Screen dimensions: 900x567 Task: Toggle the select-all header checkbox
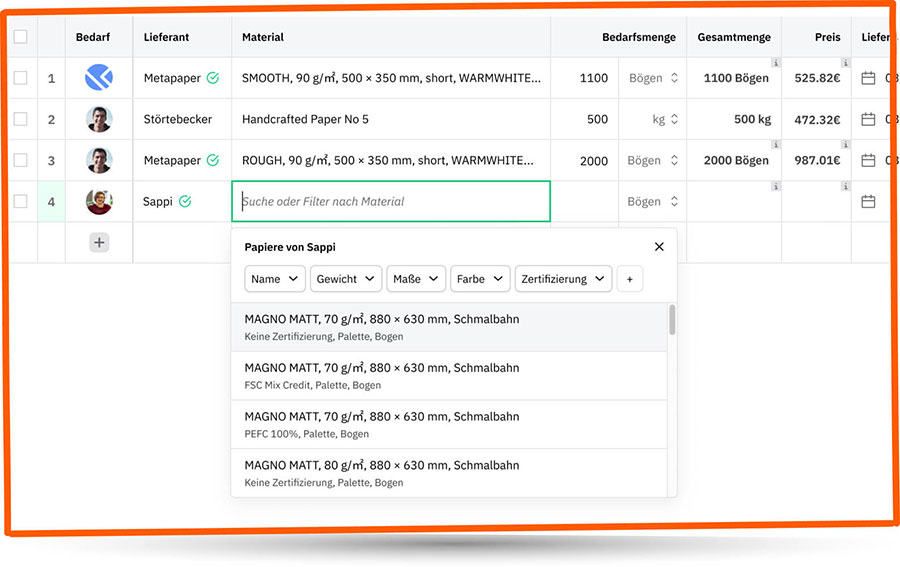click(x=21, y=37)
